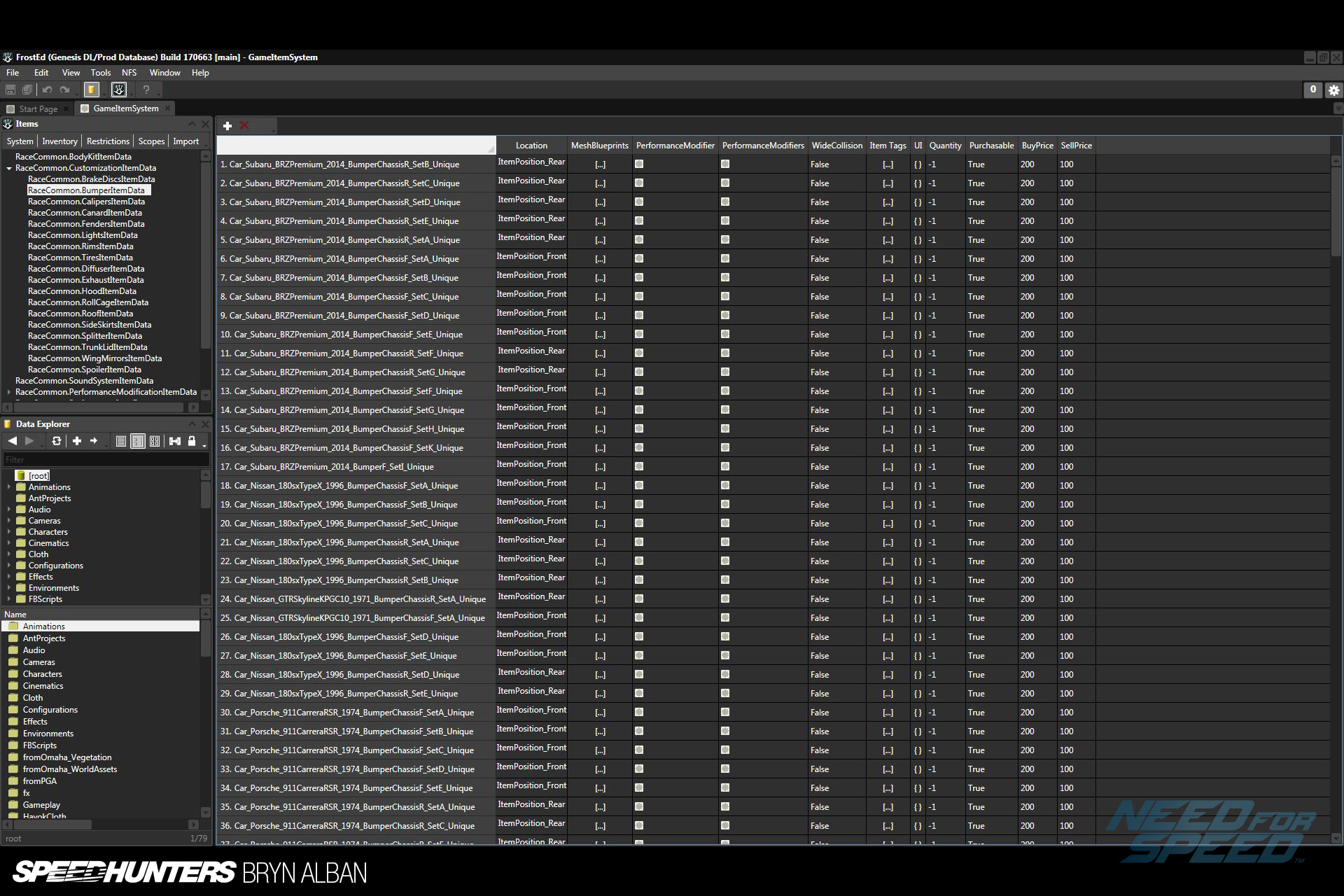Open the settings gear at top right
Viewport: 1344px width, 896px height.
1334,90
